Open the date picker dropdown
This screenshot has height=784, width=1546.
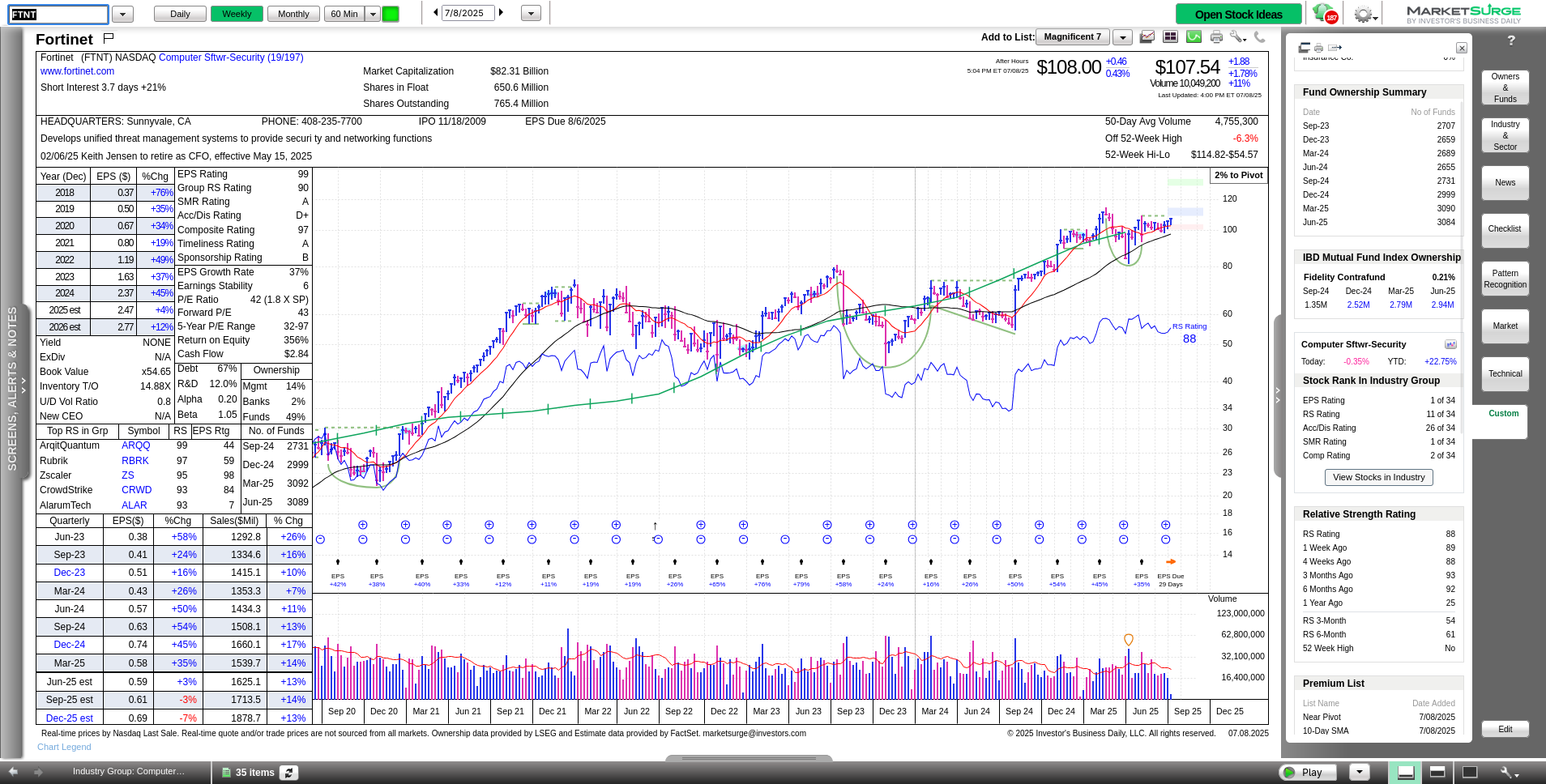click(531, 13)
